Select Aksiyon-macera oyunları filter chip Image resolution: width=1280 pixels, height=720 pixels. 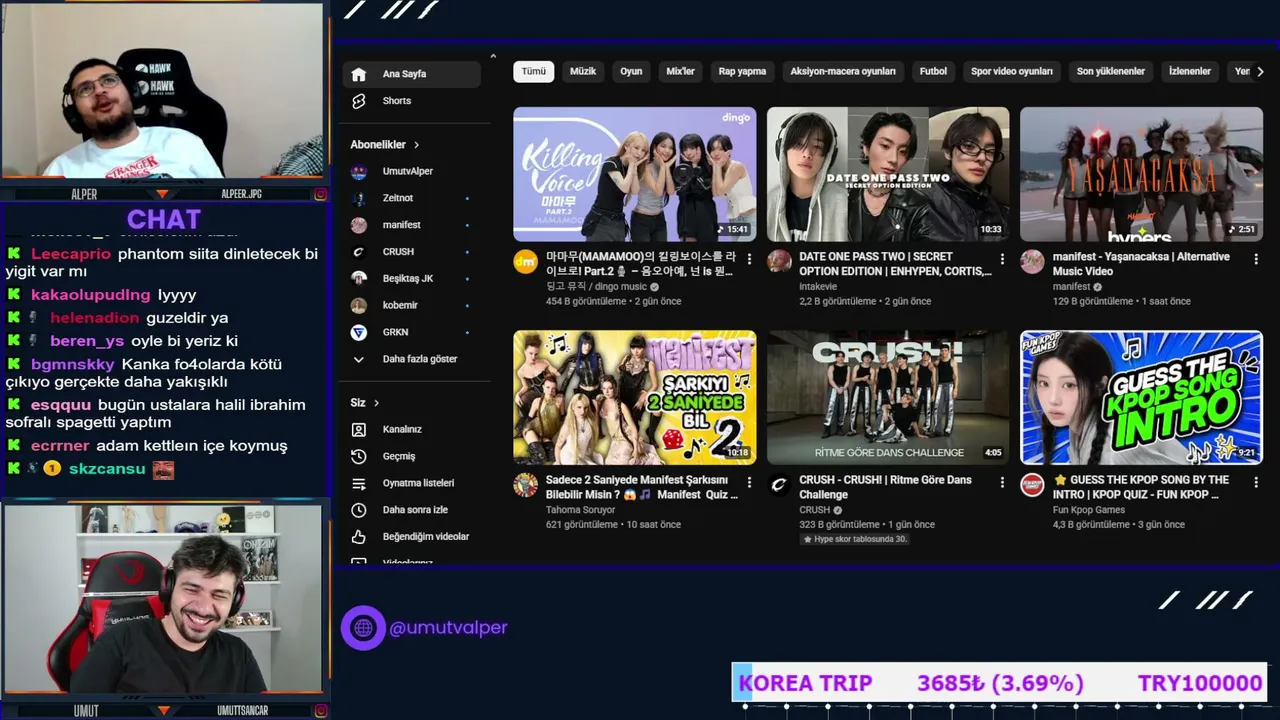tap(843, 71)
